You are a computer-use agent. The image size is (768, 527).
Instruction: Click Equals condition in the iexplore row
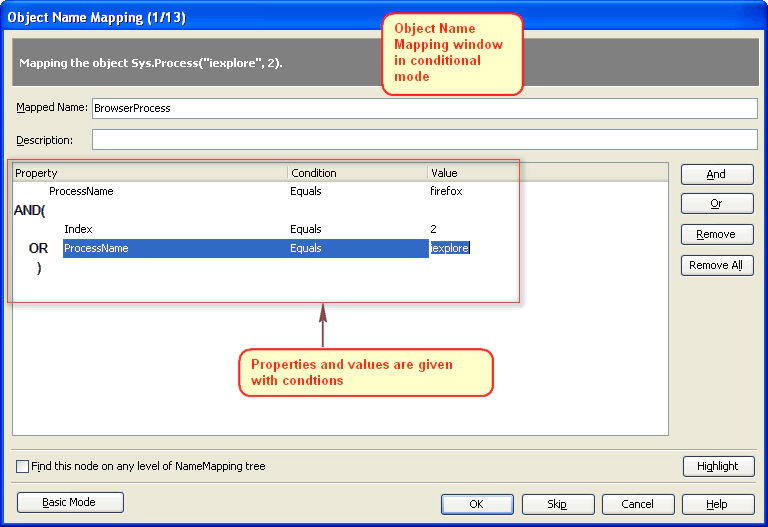306,248
